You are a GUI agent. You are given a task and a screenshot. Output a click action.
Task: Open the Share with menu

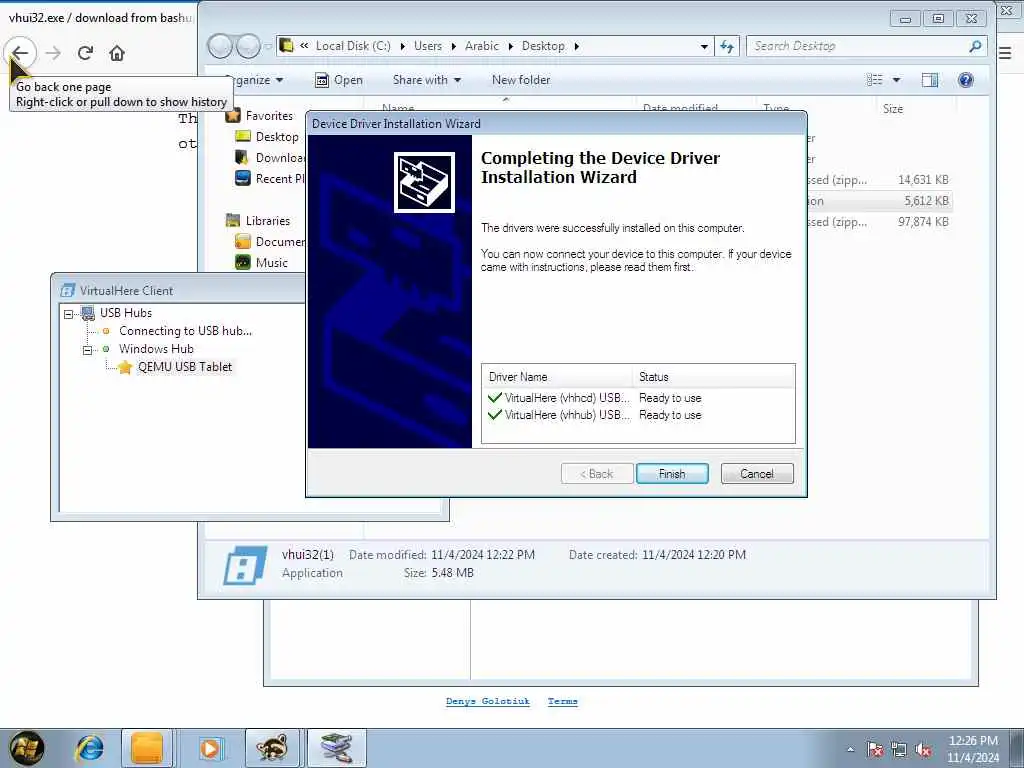426,80
